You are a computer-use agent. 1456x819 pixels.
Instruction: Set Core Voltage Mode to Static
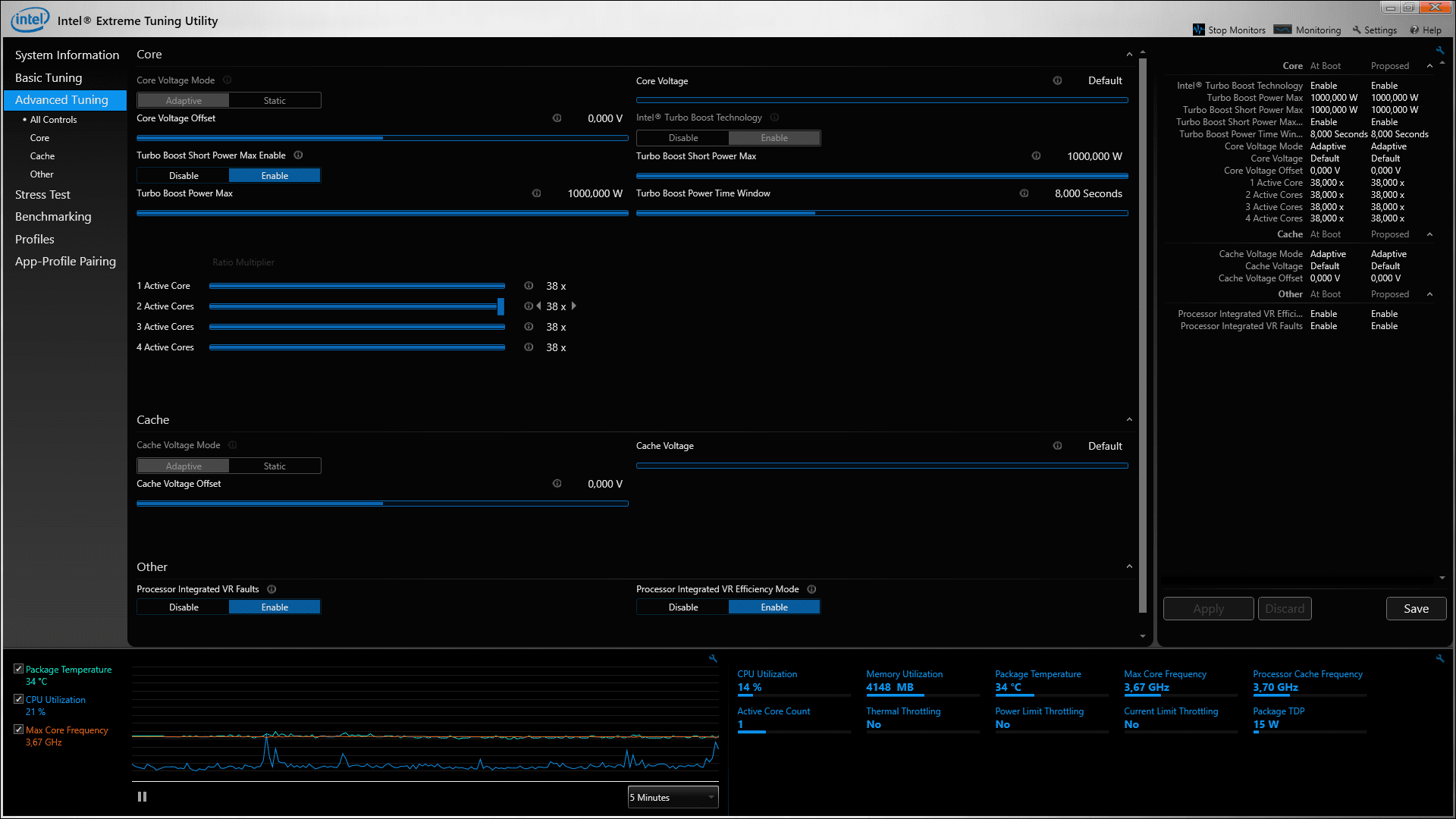[x=275, y=101]
